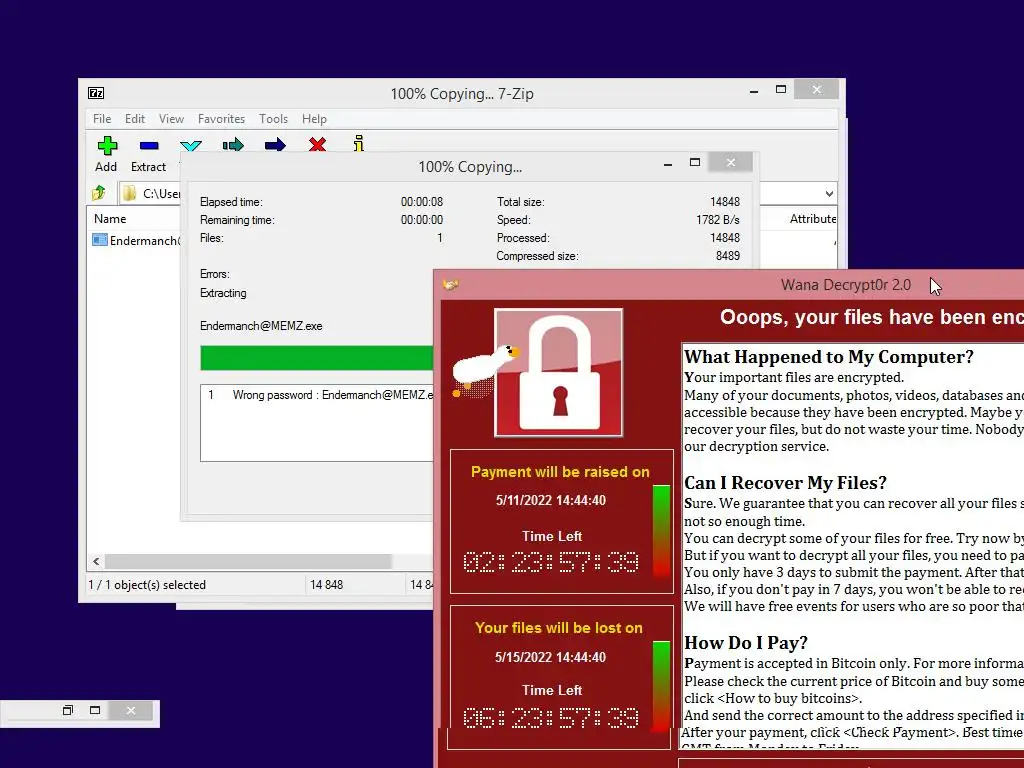Close the small window at bottom left
1024x768 pixels.
point(131,711)
